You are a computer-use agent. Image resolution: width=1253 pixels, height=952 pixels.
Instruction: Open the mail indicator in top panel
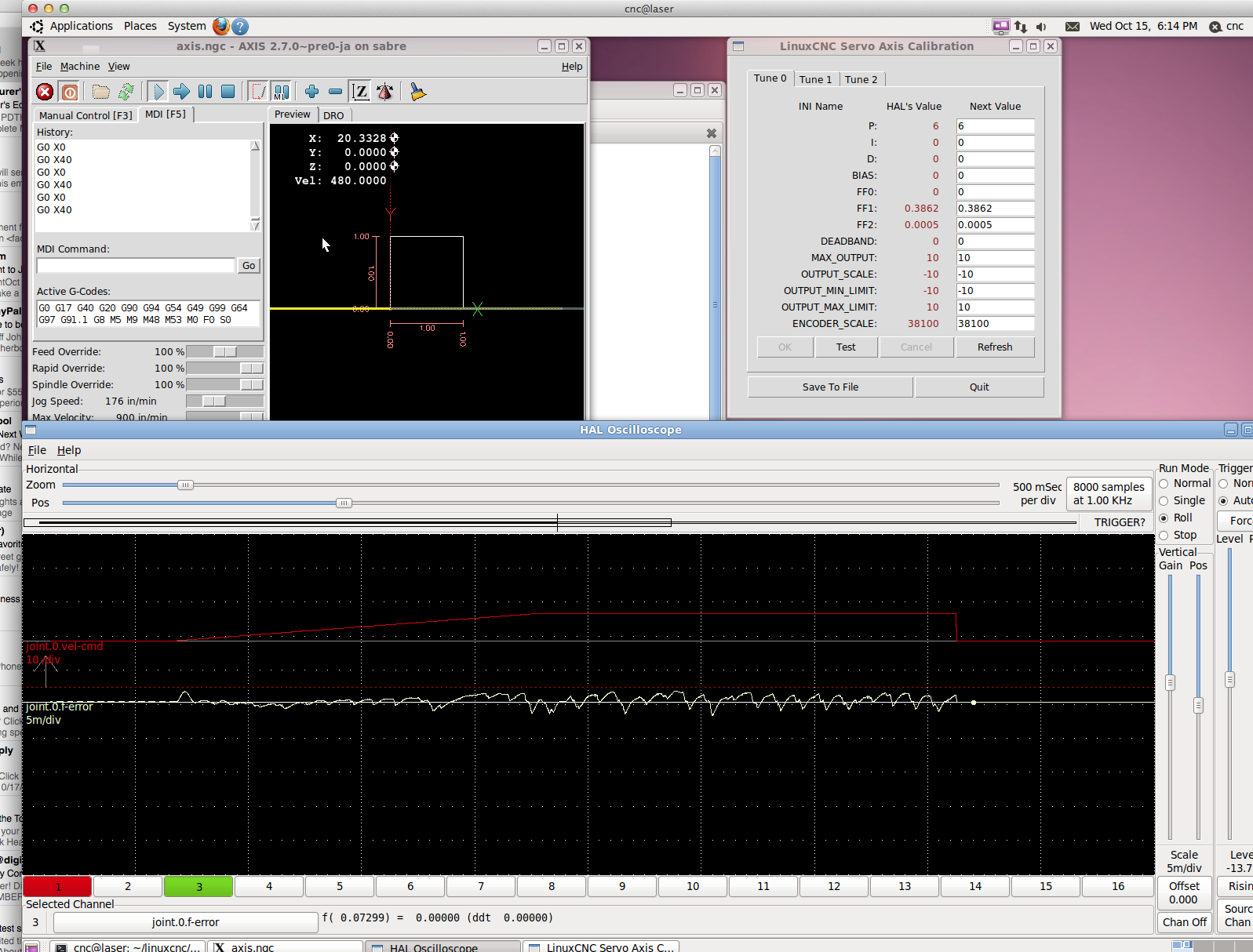point(1072,27)
